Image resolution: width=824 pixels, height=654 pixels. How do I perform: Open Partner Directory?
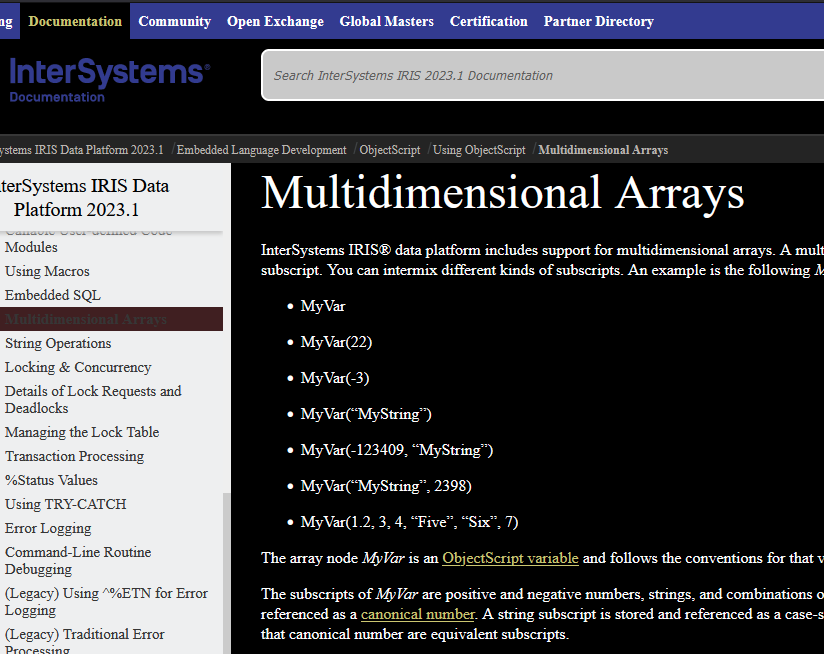[599, 21]
